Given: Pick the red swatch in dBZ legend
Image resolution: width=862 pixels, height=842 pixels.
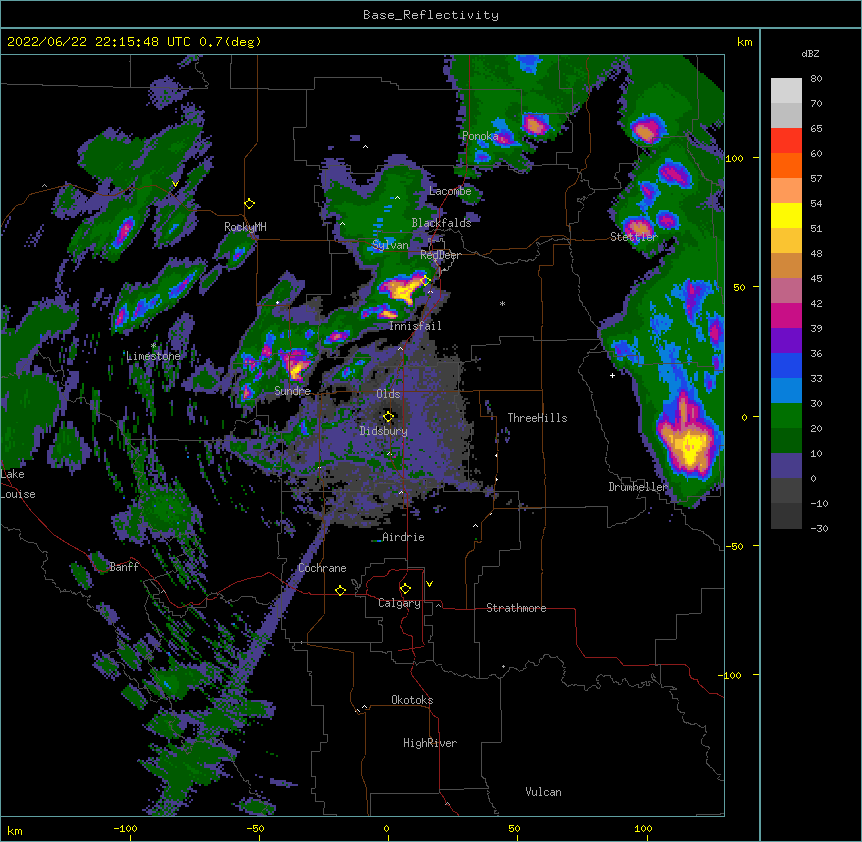Looking at the screenshot, I should pos(786,141).
